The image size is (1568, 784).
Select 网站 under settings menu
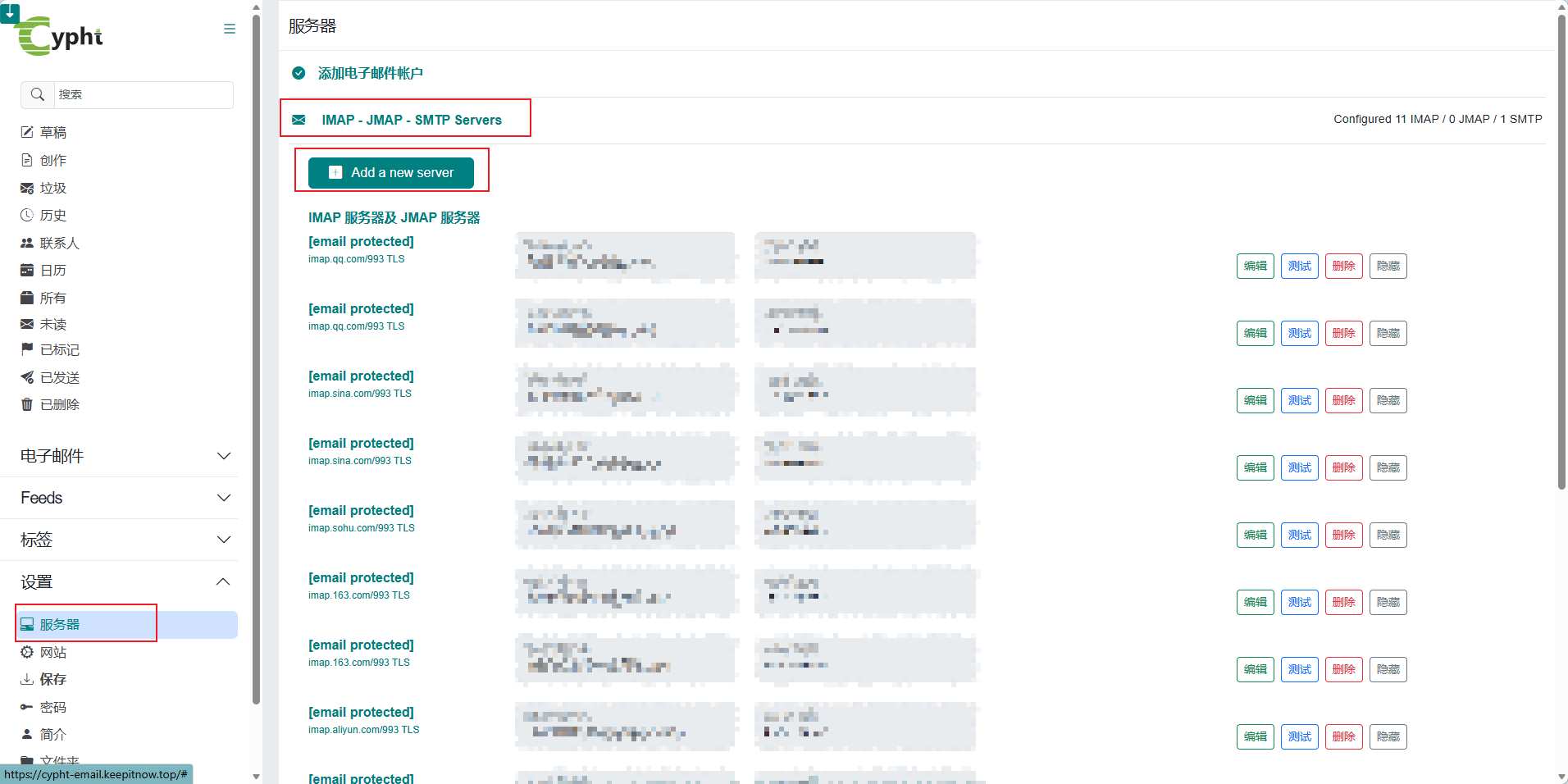52,653
